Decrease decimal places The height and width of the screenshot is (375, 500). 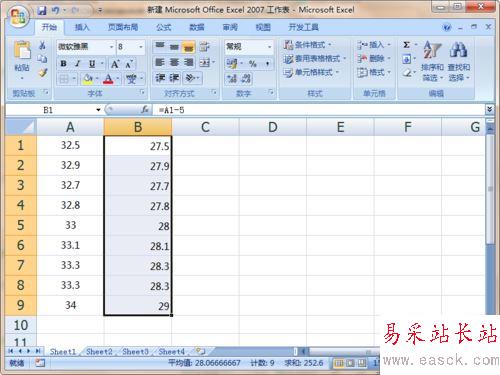click(x=246, y=79)
